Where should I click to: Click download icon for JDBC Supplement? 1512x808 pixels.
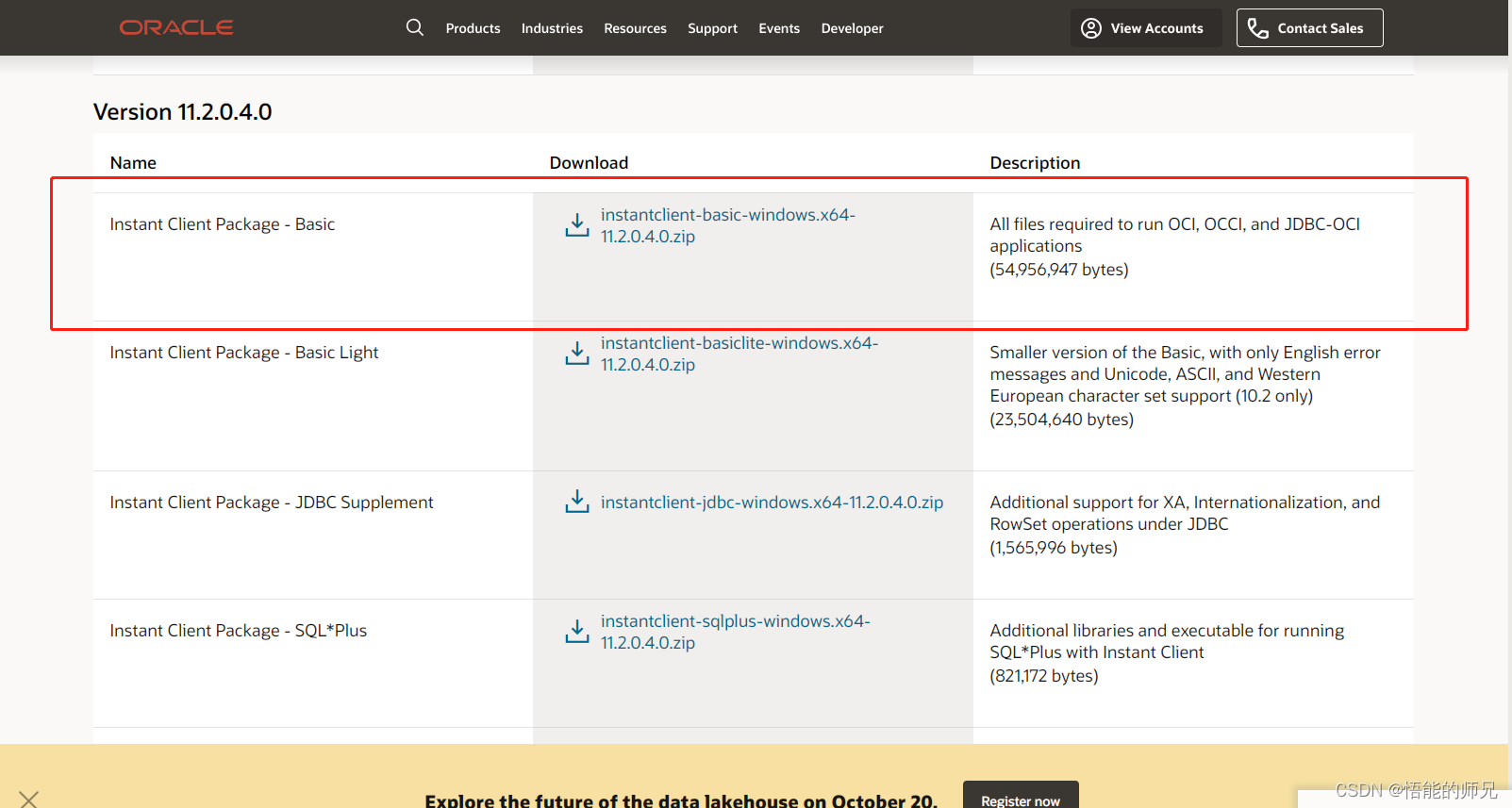coord(577,502)
